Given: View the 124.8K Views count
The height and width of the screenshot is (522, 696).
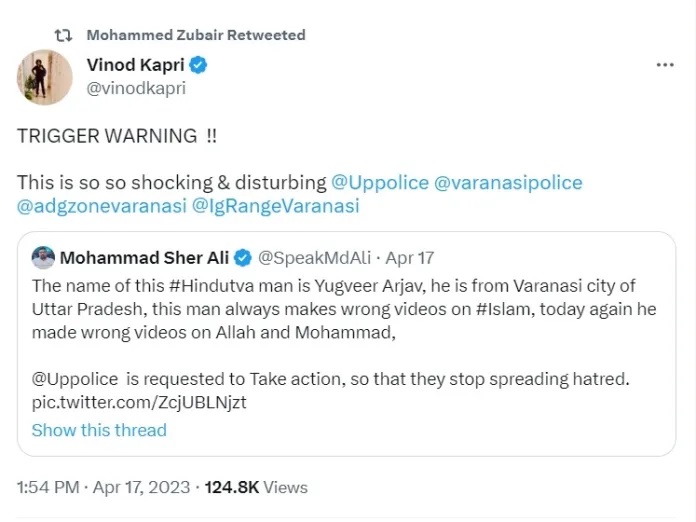Looking at the screenshot, I should 256,488.
